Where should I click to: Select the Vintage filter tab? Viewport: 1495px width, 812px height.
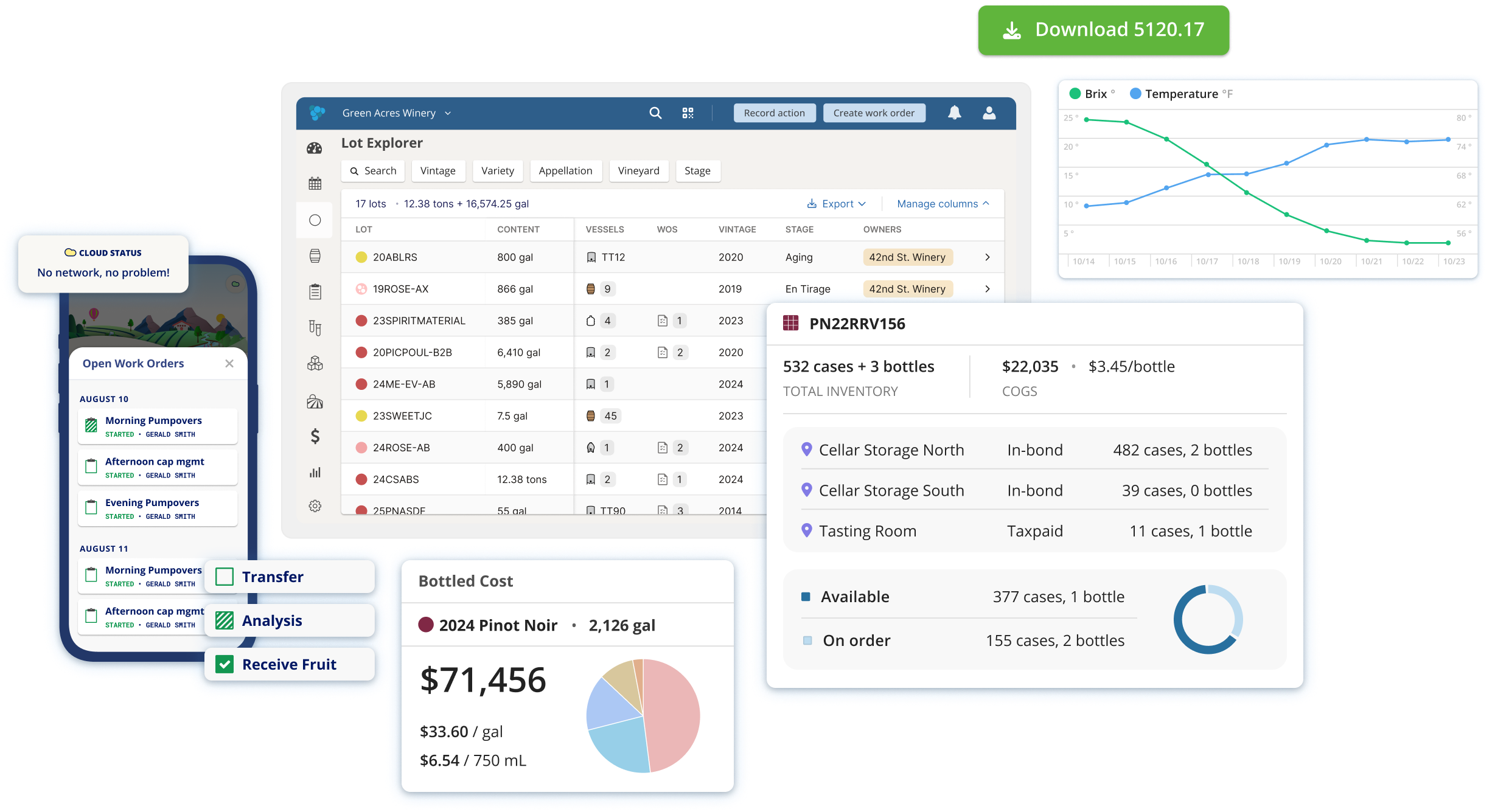click(437, 171)
